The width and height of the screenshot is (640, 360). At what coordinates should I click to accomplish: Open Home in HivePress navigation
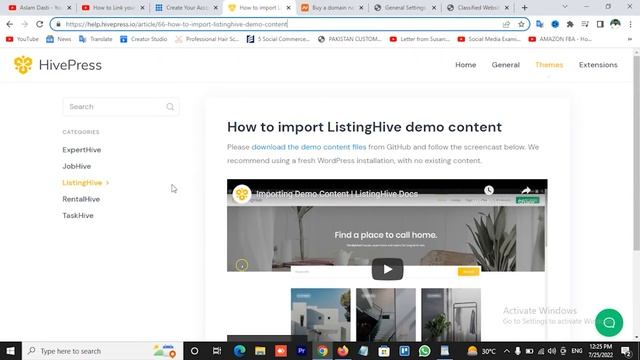466,65
